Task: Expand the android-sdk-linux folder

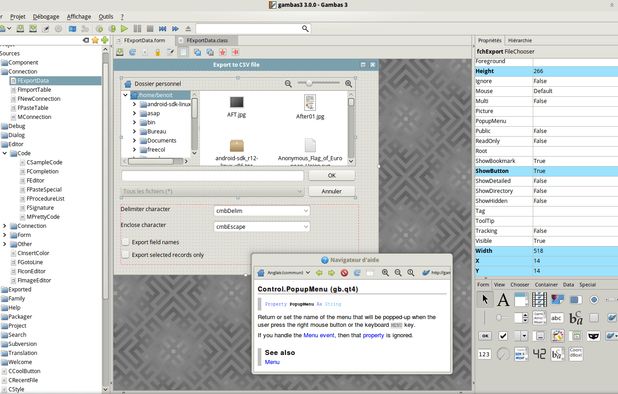Action: [x=134, y=104]
